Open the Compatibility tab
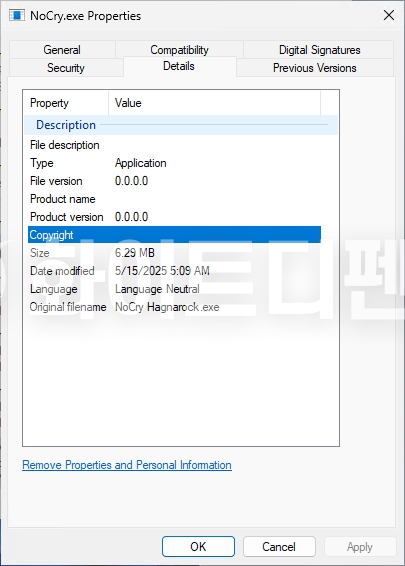 179,49
